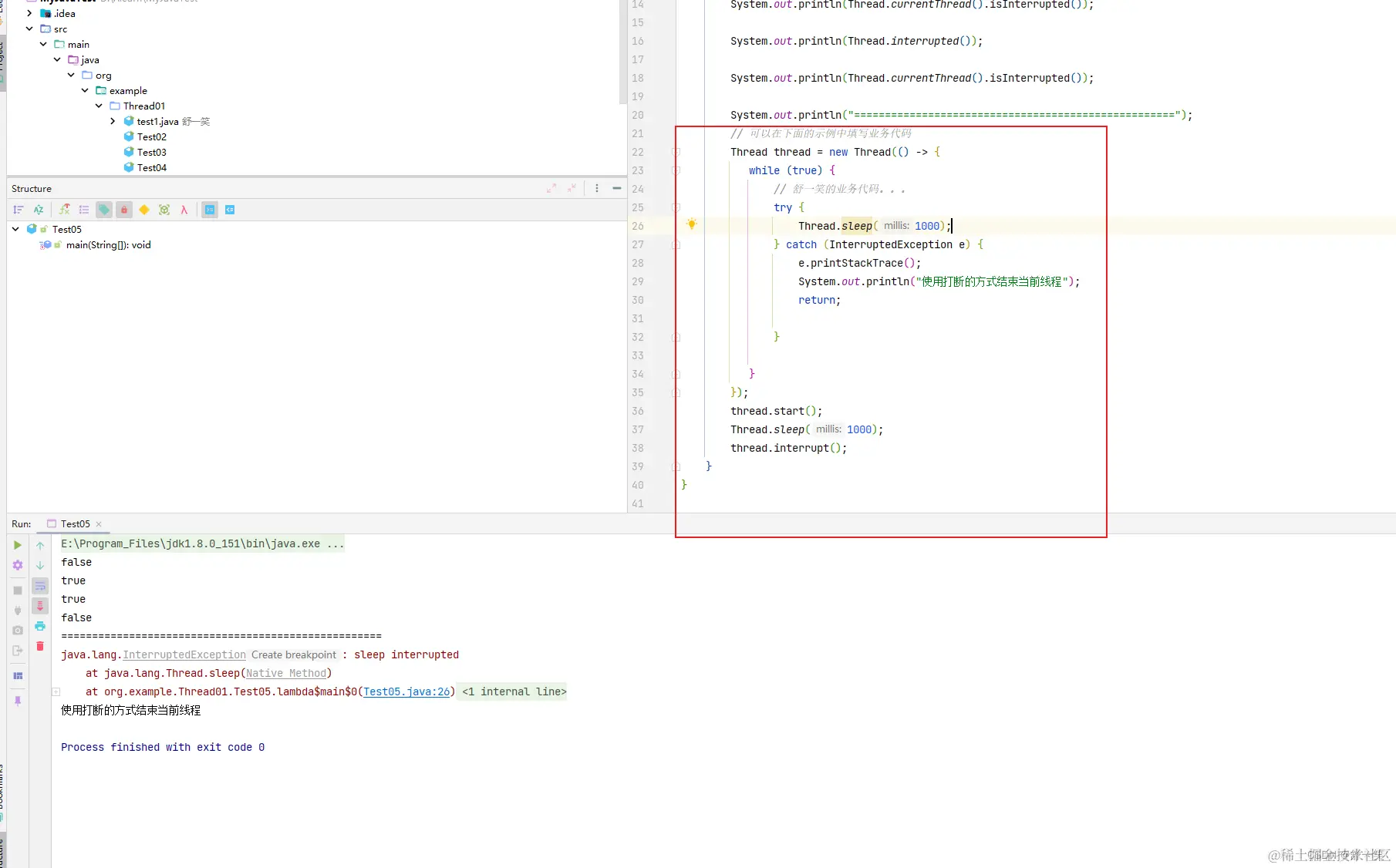This screenshot has height=868, width=1396.
Task: Close the Test05 Run tab
Action: 99,524
